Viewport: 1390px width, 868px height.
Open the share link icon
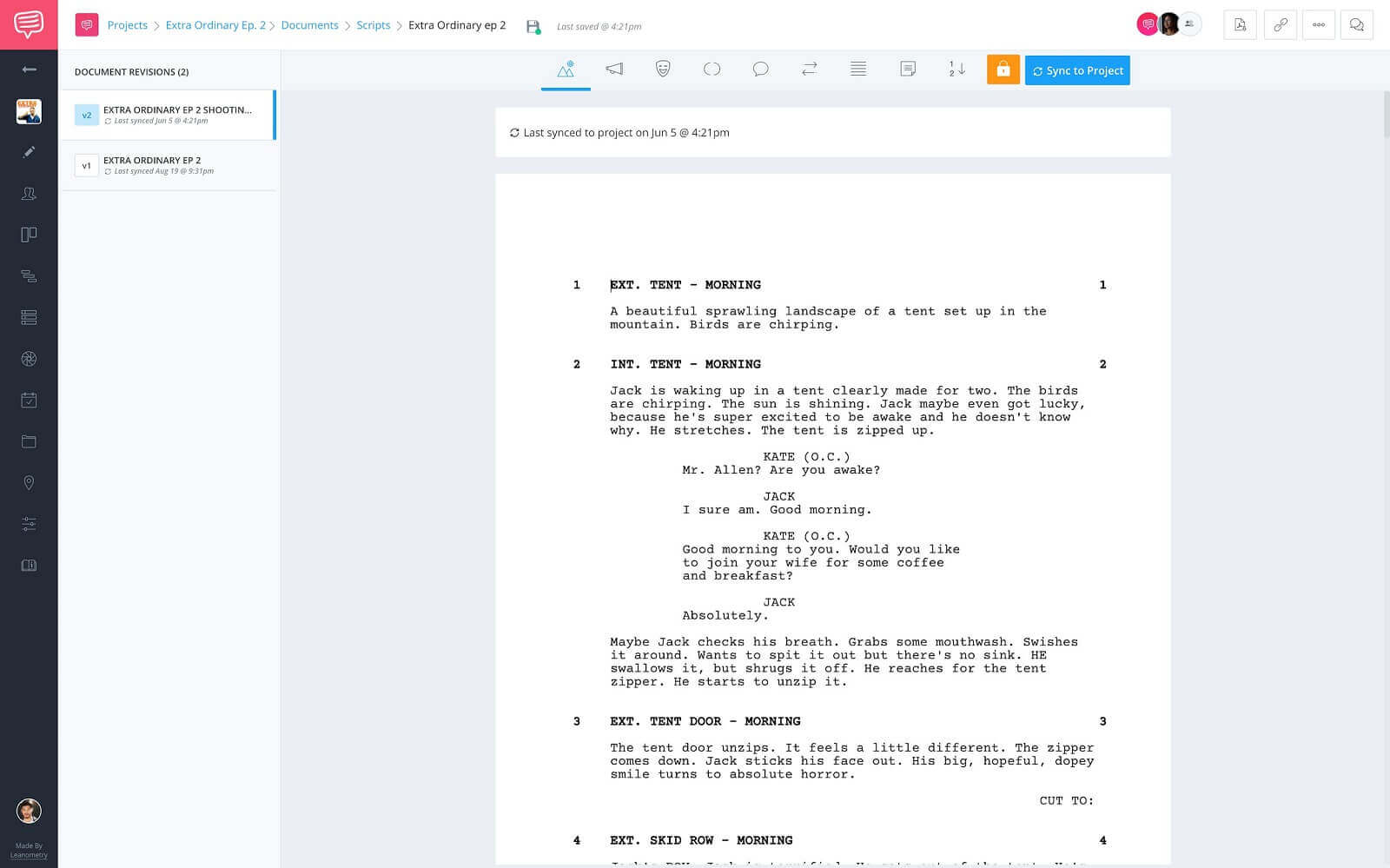(1280, 25)
